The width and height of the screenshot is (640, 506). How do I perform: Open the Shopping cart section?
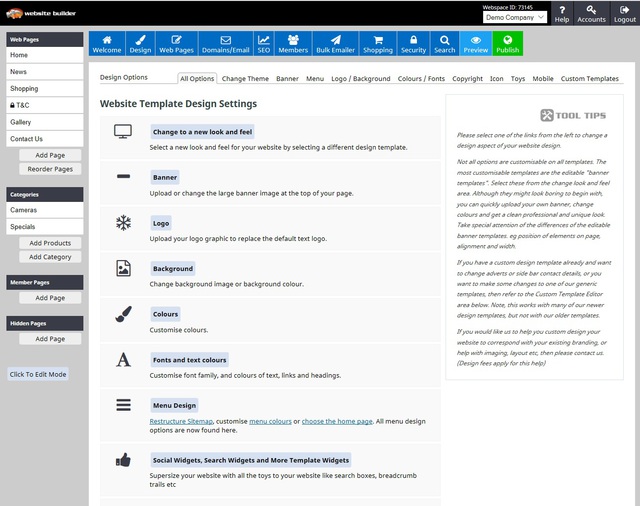pyautogui.click(x=377, y=43)
